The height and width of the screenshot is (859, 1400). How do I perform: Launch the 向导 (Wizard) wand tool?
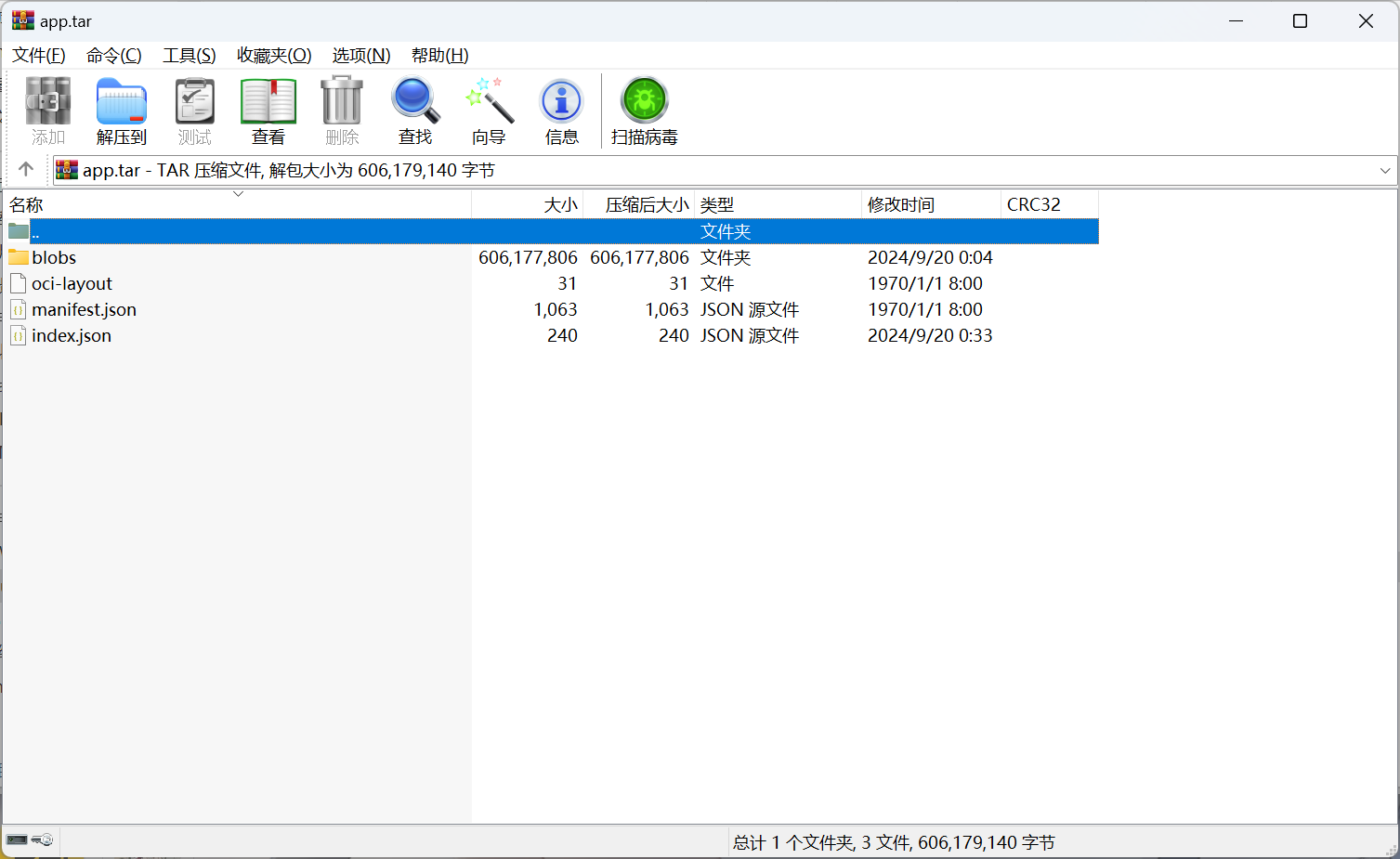click(489, 111)
